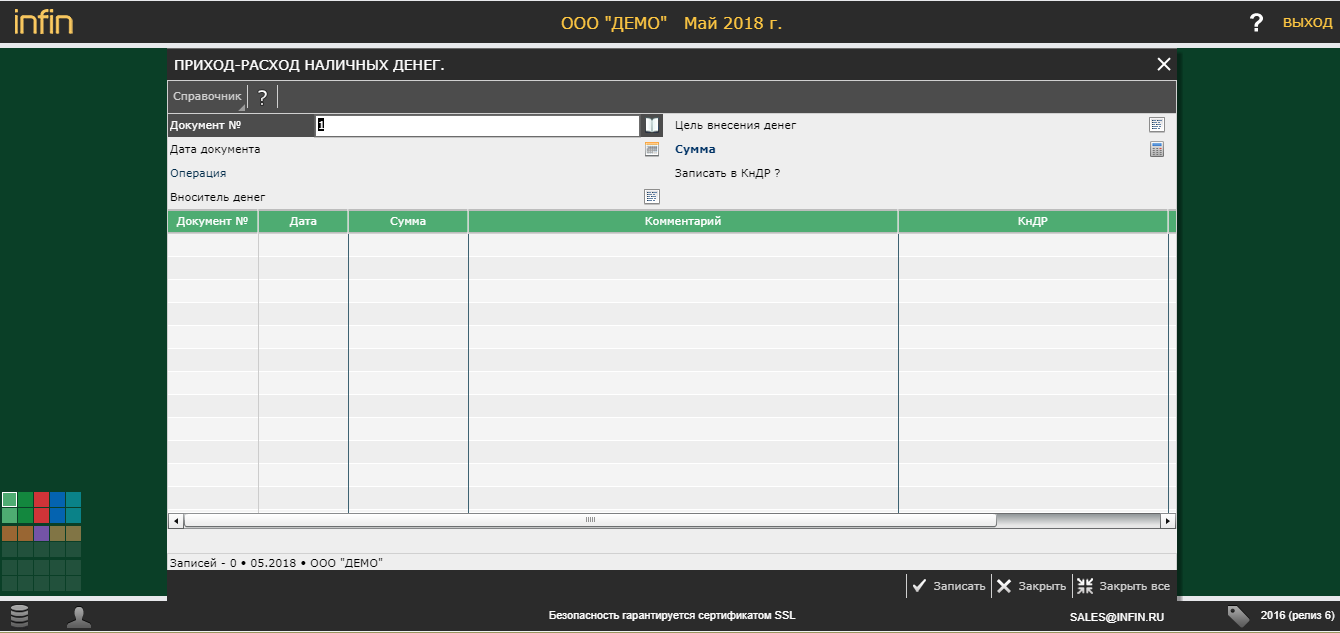Image resolution: width=1340 pixels, height=633 pixels.
Task: Click the horizontal scrollbar thumb
Action: (590, 520)
